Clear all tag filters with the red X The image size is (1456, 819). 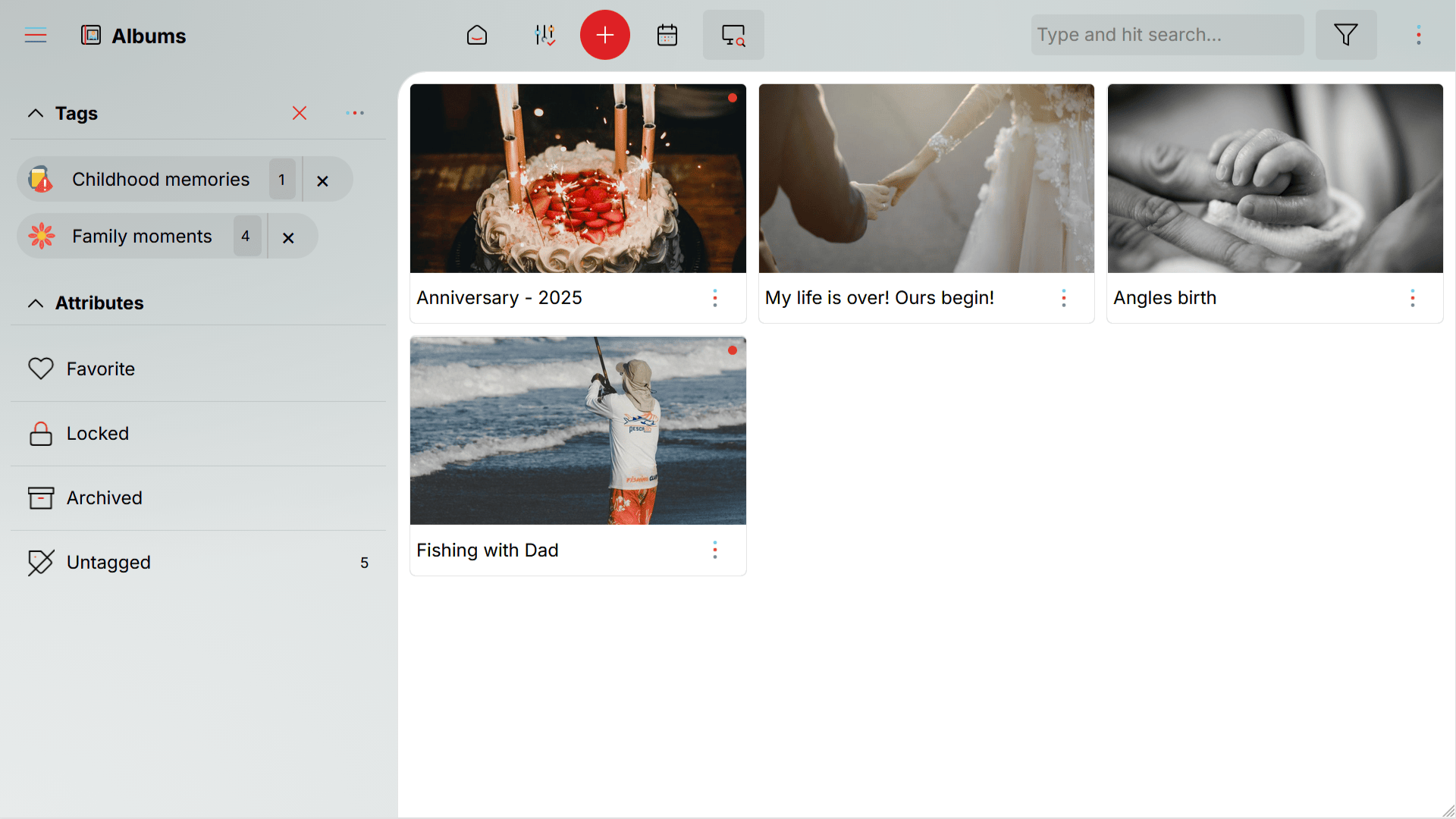pyautogui.click(x=300, y=113)
